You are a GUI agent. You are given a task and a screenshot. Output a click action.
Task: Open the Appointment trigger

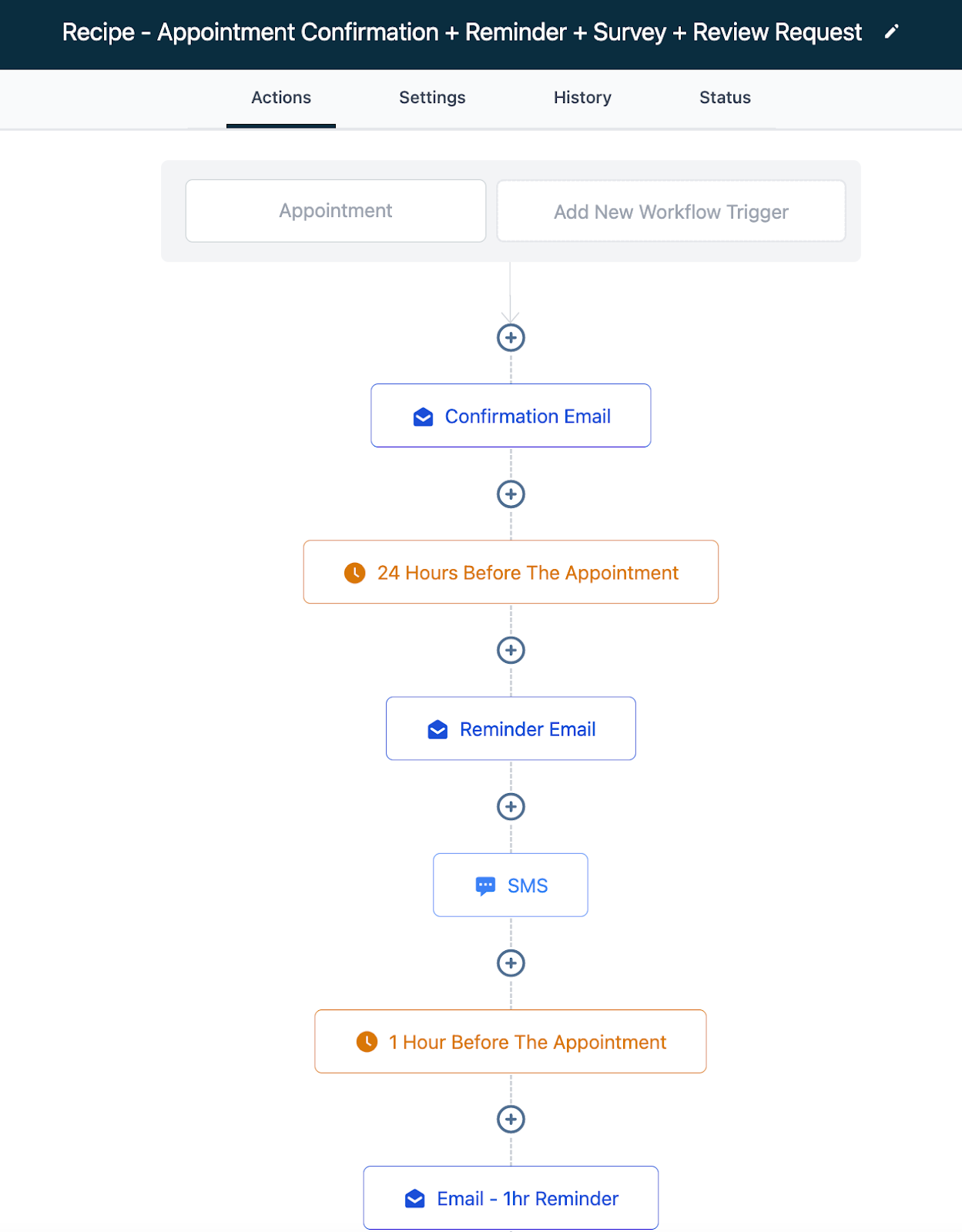pos(336,211)
